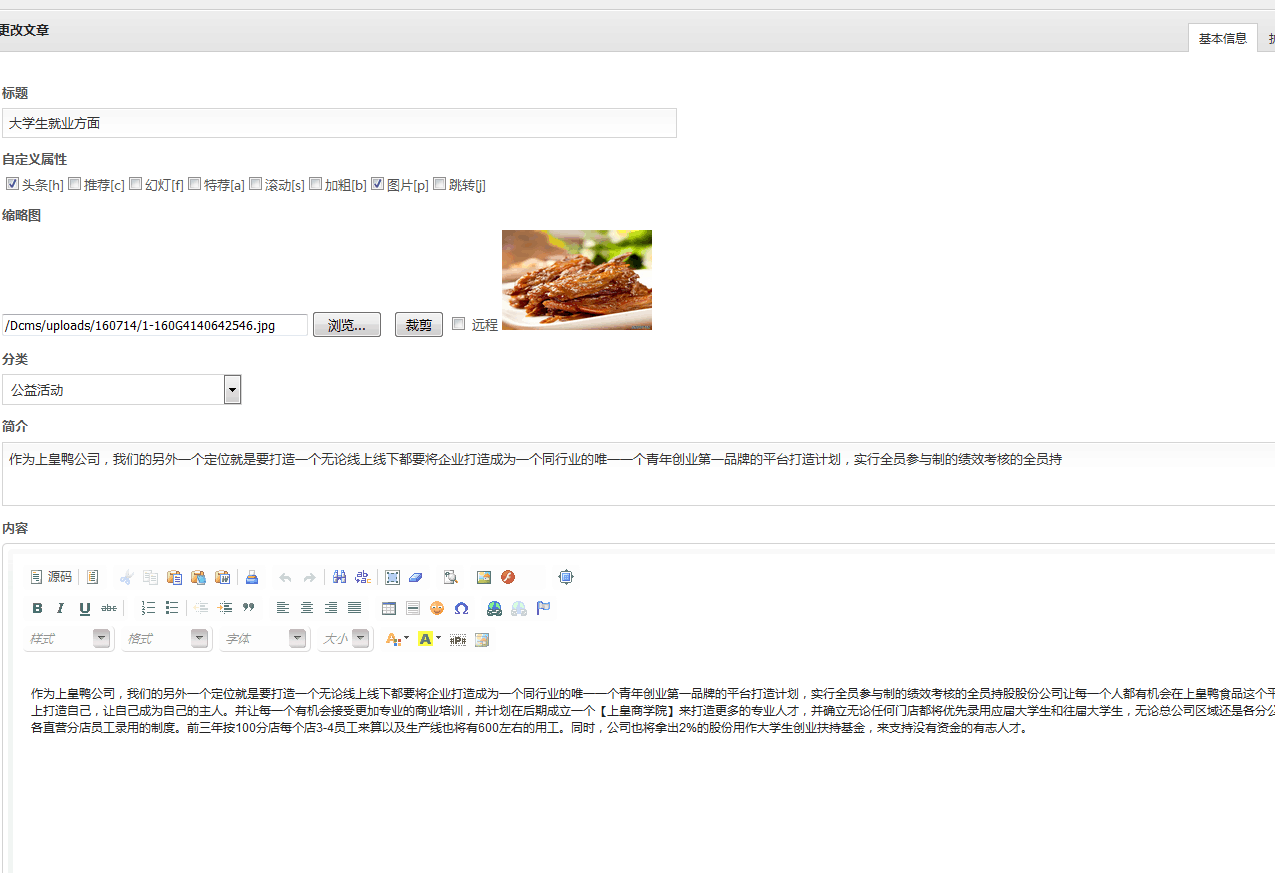Insert special character with omega icon

(x=461, y=608)
